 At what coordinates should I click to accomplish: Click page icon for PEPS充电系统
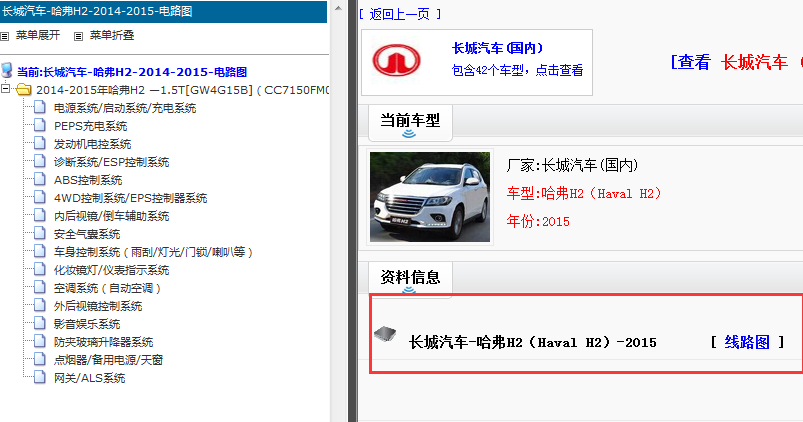click(39, 125)
